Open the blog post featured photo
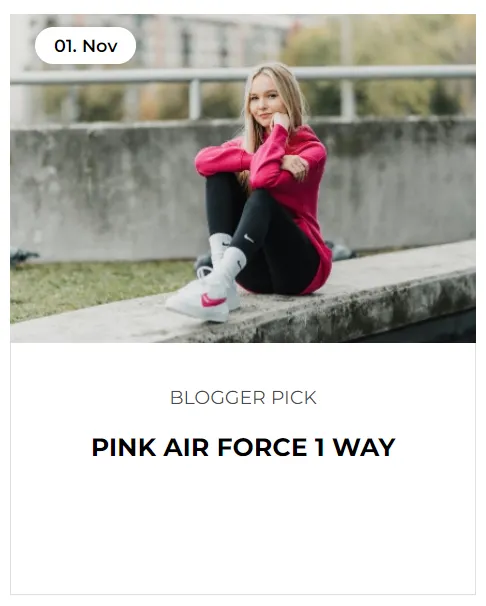486x606 pixels. click(243, 178)
